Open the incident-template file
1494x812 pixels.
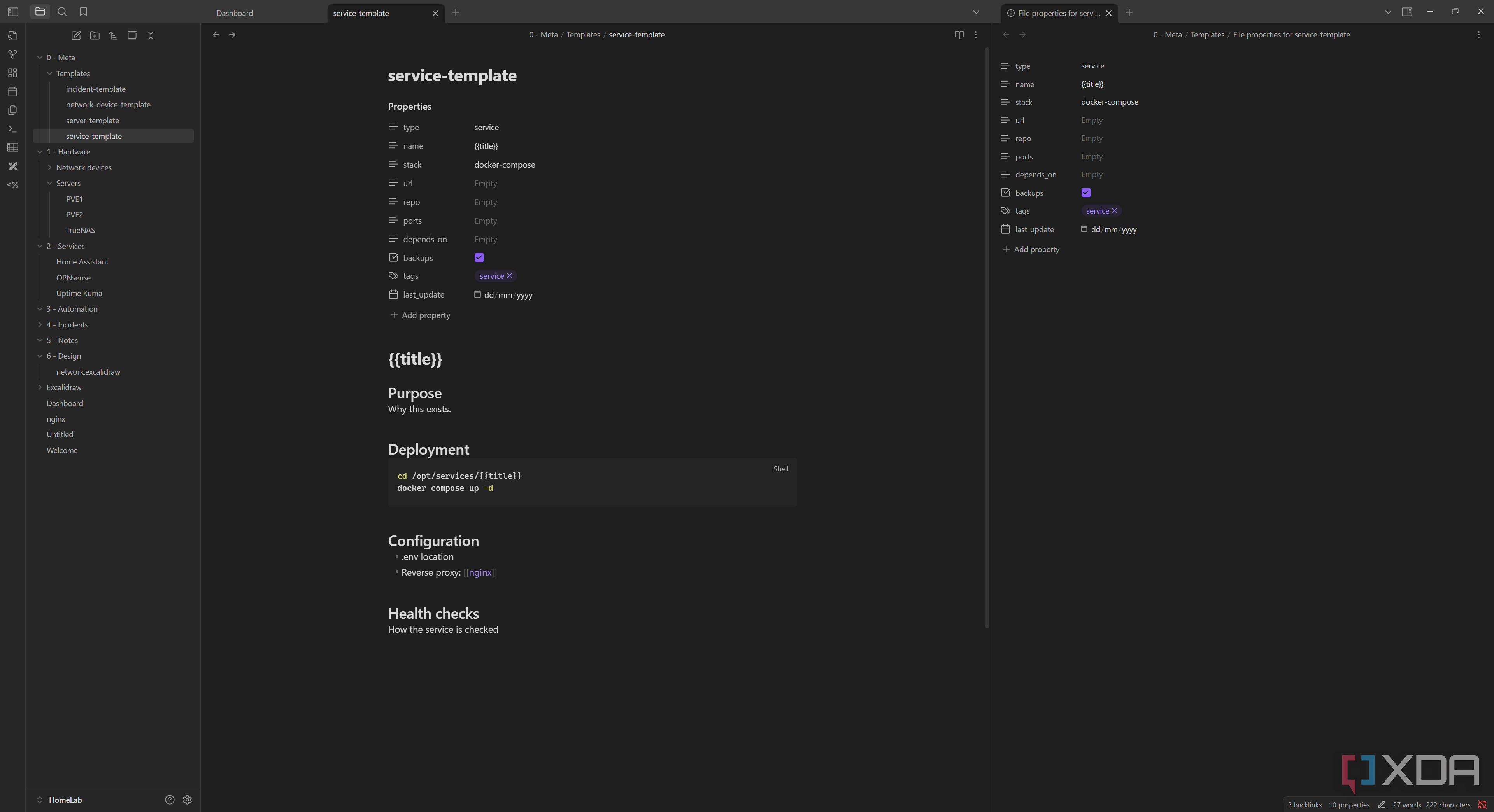click(x=96, y=89)
